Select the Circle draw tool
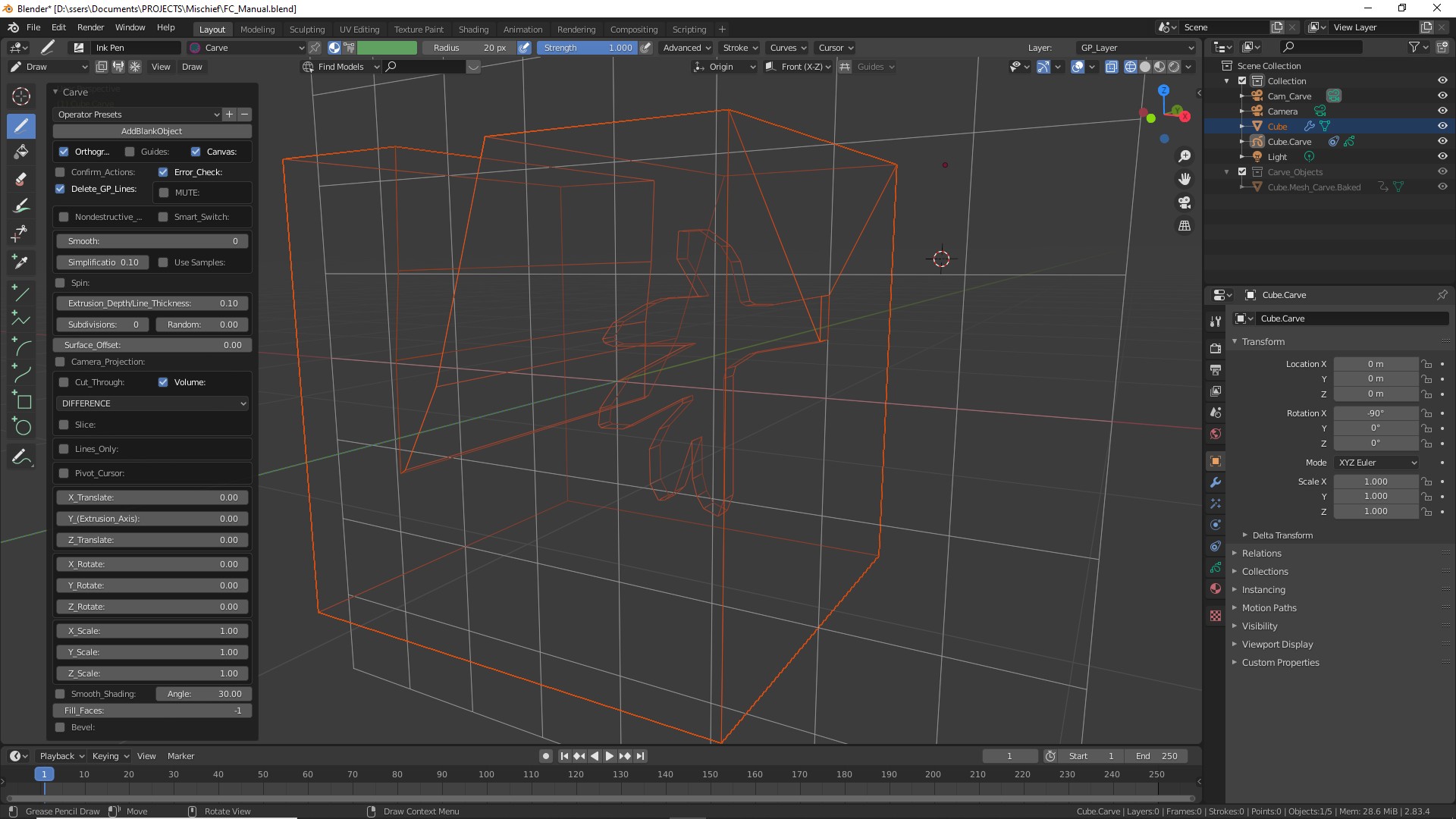This screenshot has height=819, width=1456. [21, 427]
